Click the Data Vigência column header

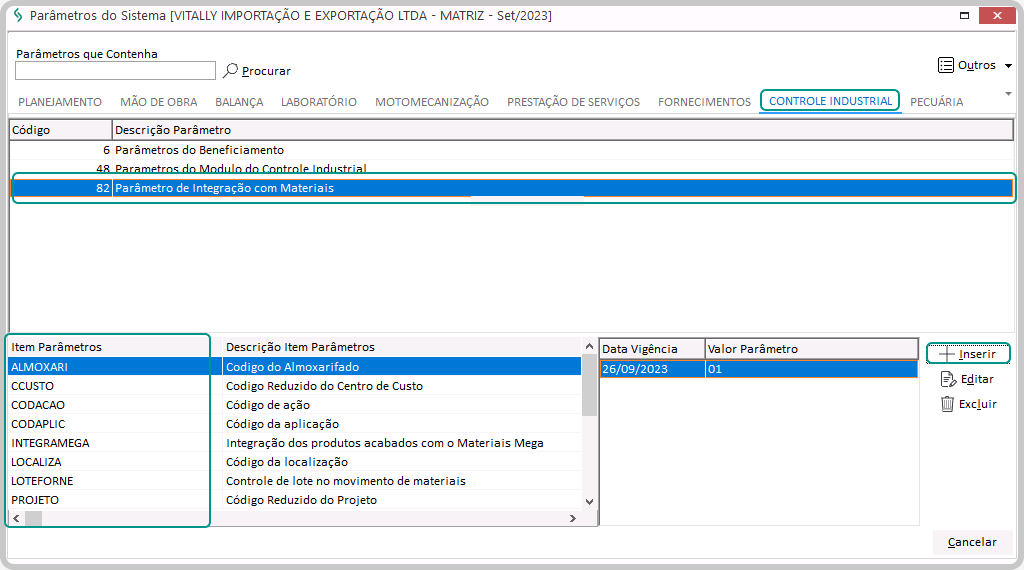pos(652,349)
